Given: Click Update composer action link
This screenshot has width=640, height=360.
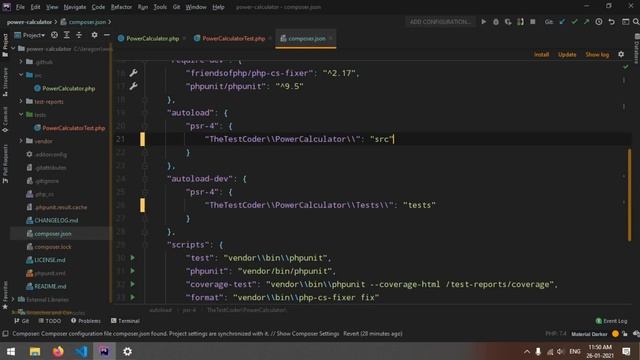Looking at the screenshot, I should point(567,54).
